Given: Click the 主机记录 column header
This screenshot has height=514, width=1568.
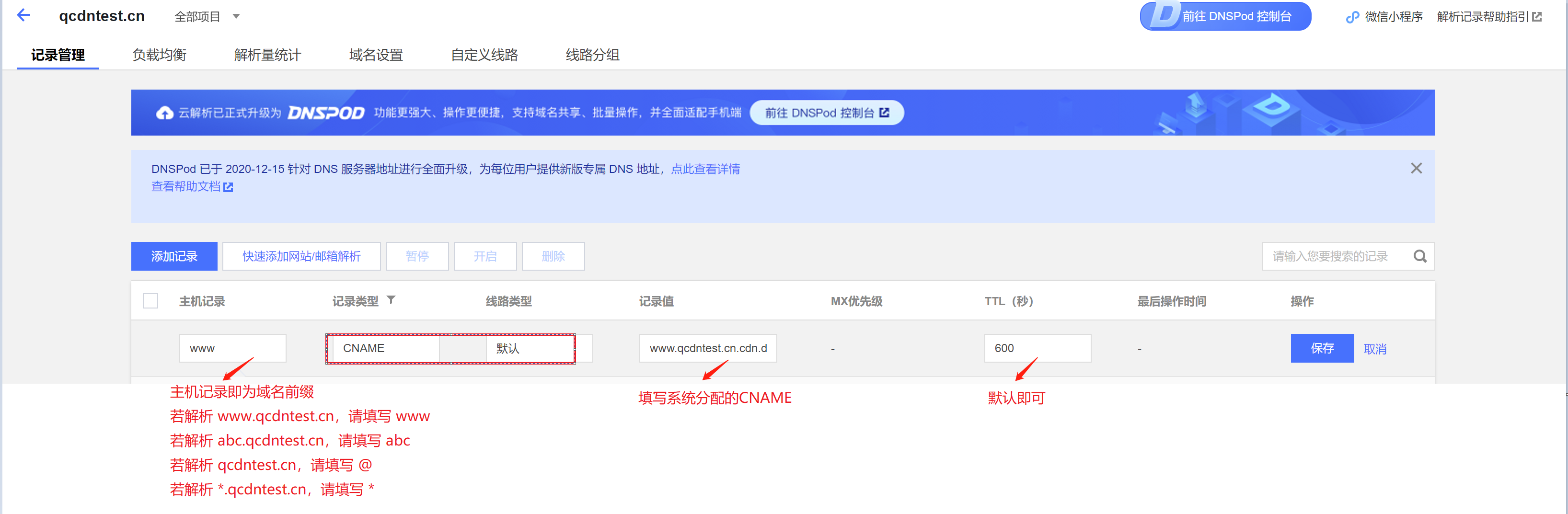Looking at the screenshot, I should click(202, 301).
